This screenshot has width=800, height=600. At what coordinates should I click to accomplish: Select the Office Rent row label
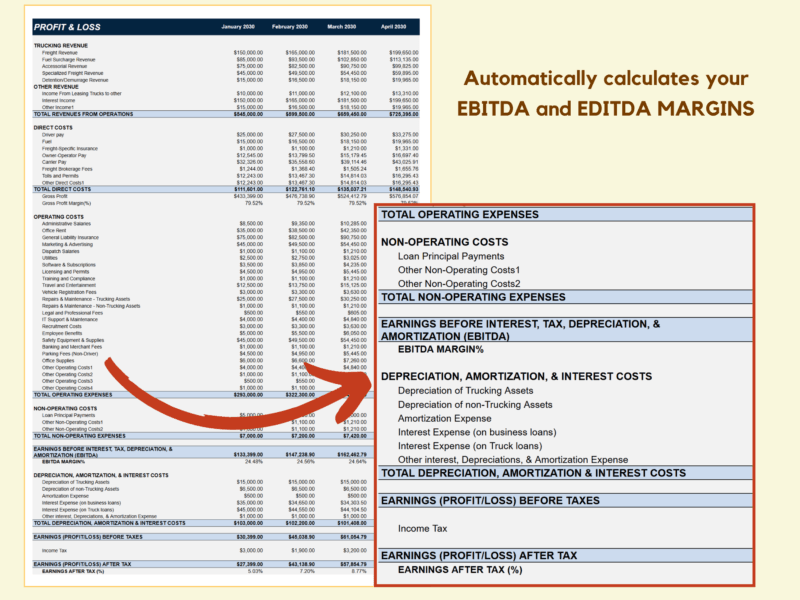coord(54,230)
